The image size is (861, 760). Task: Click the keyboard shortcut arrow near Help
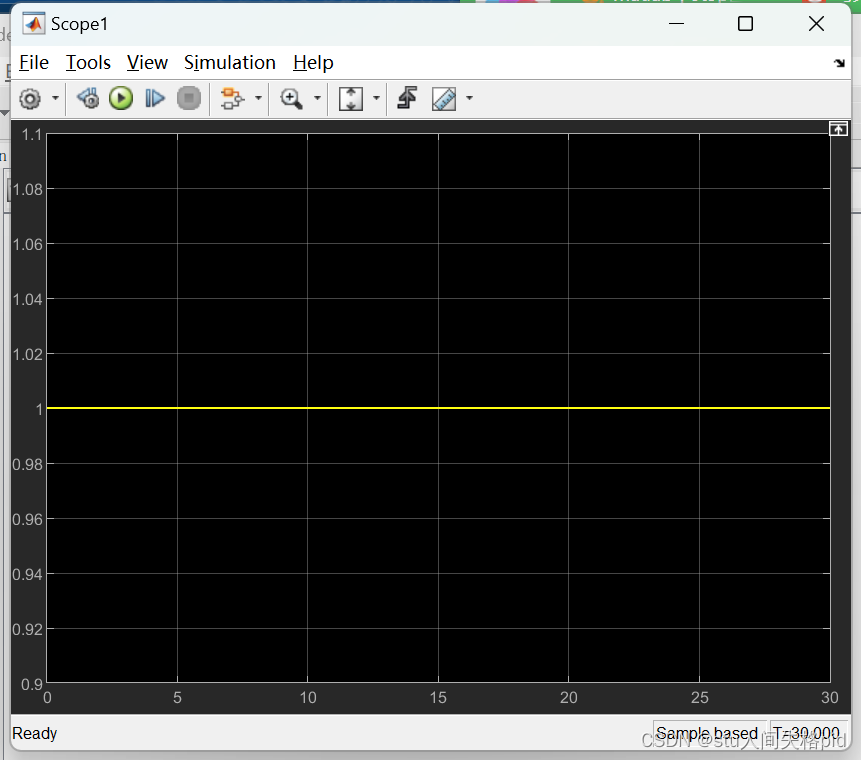tap(839, 62)
